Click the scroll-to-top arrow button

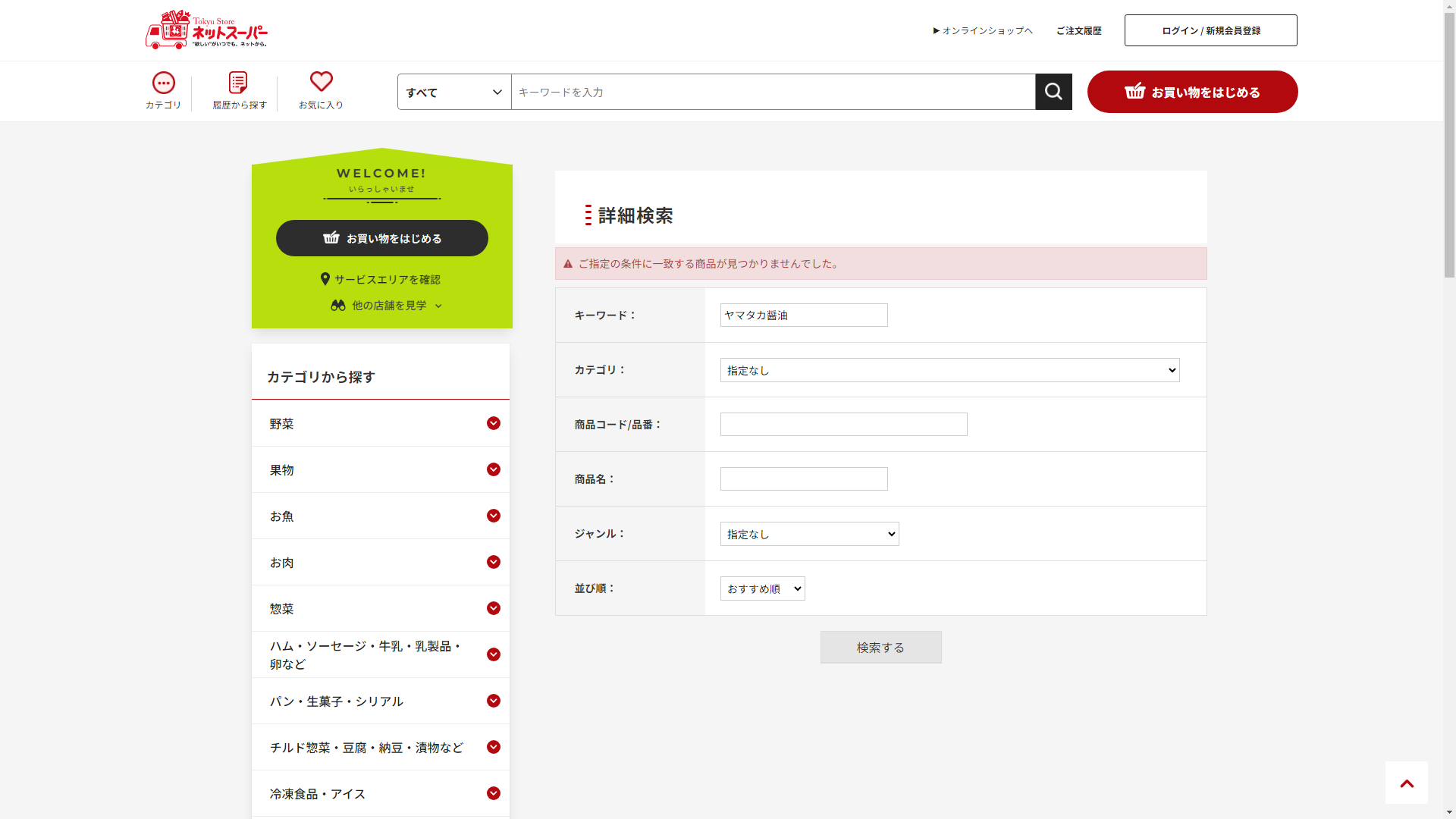(1406, 783)
